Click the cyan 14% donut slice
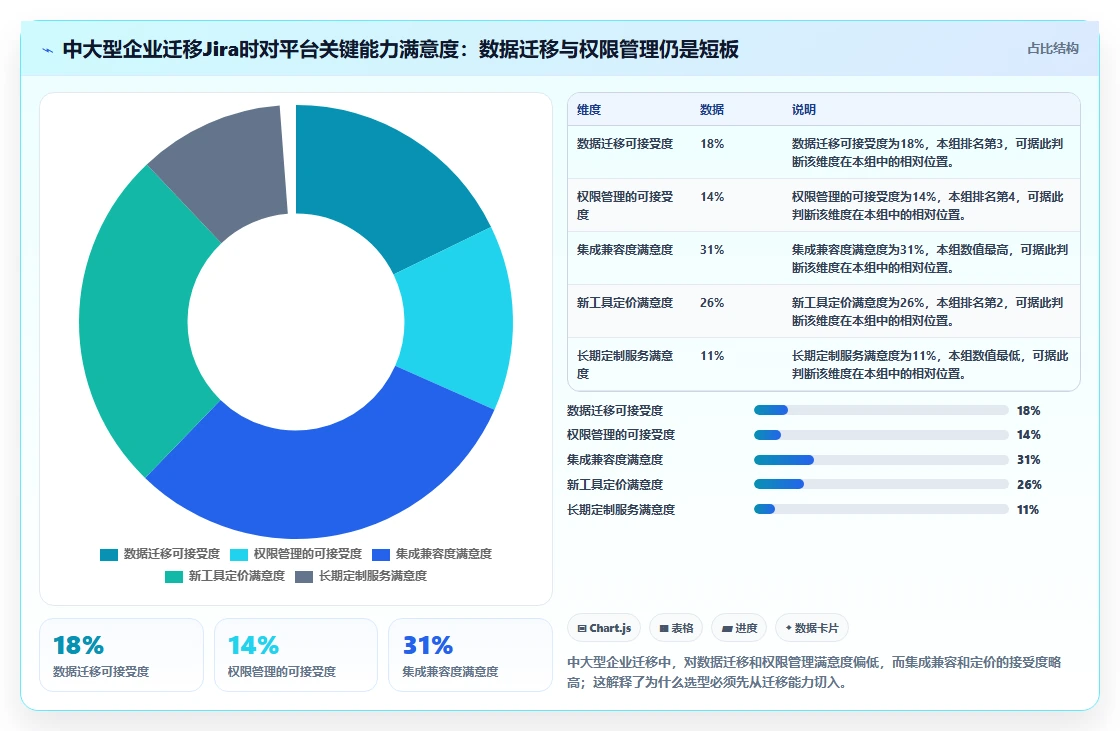 [457, 318]
